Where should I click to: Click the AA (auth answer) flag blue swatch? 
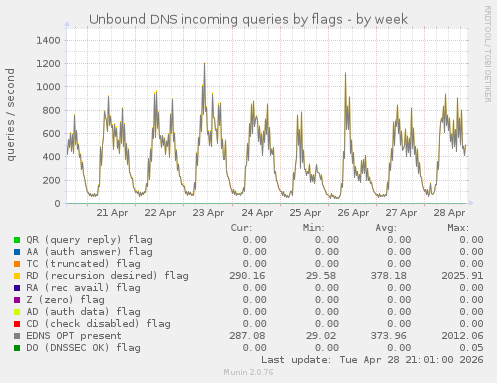coord(17,252)
